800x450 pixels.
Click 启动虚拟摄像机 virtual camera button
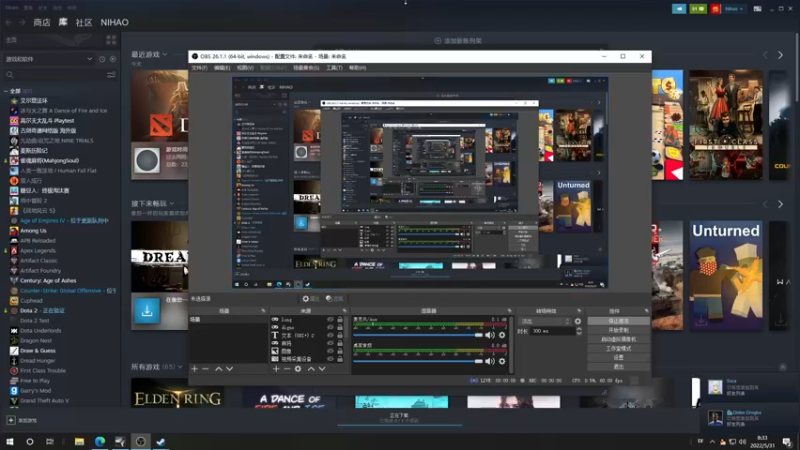(x=618, y=339)
